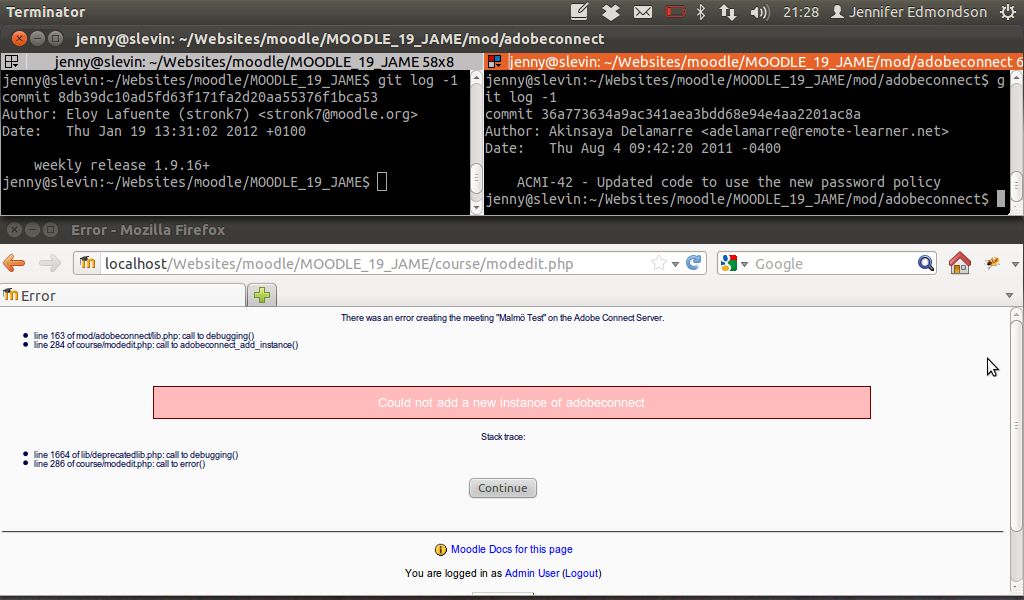Image resolution: width=1024 pixels, height=600 pixels.
Task: Open the Admin User profile link
Action: (532, 573)
